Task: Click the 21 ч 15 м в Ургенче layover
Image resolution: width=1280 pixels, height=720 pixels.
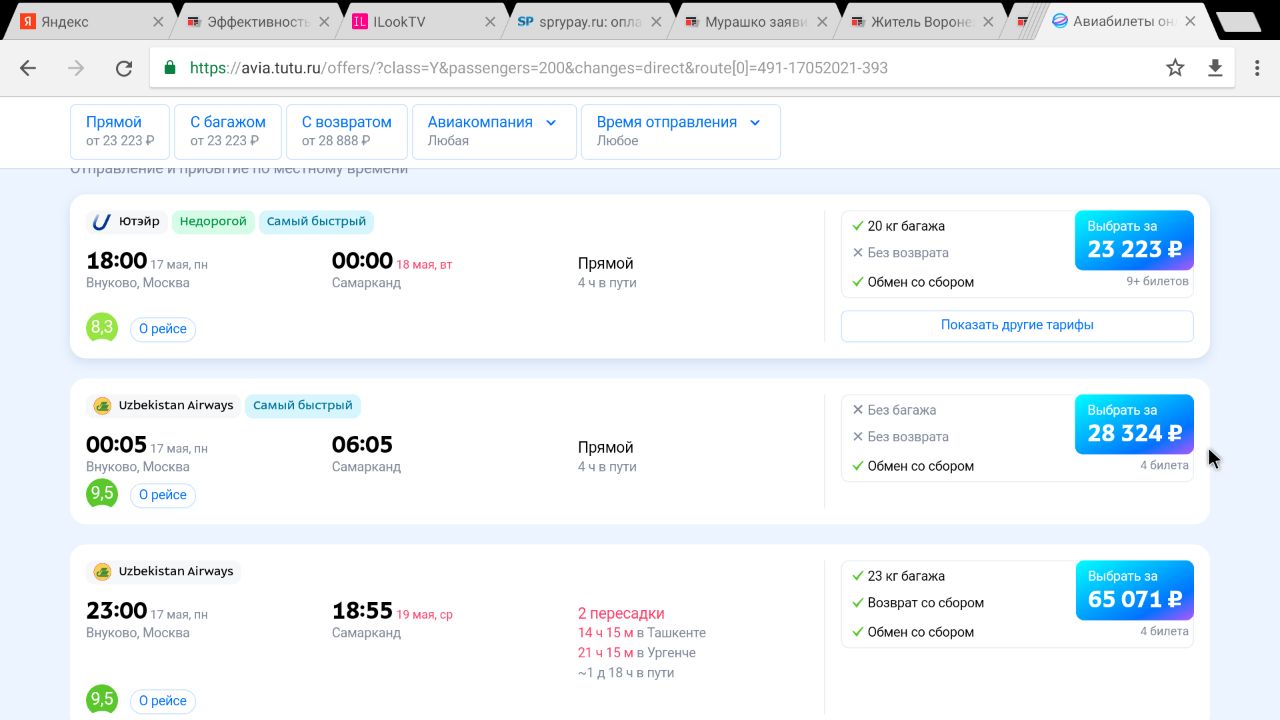Action: point(637,653)
